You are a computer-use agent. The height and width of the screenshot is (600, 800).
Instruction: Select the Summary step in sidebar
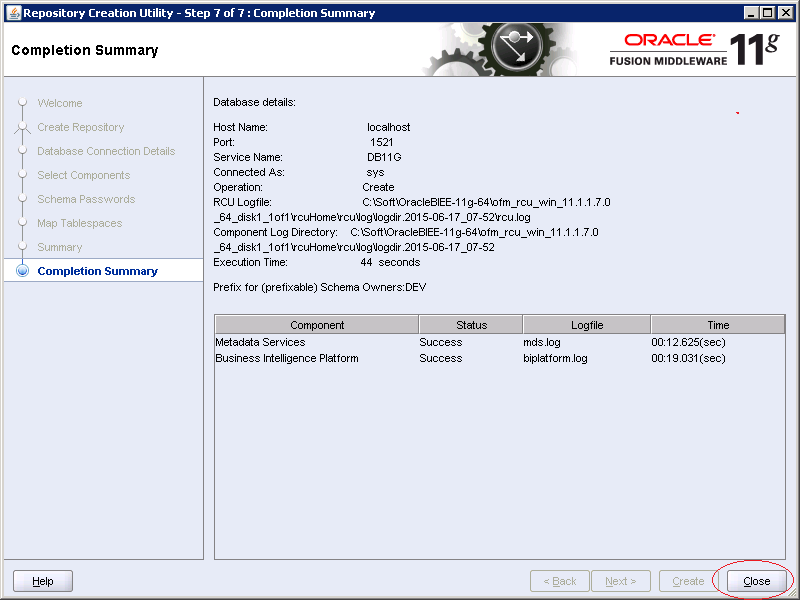click(60, 247)
